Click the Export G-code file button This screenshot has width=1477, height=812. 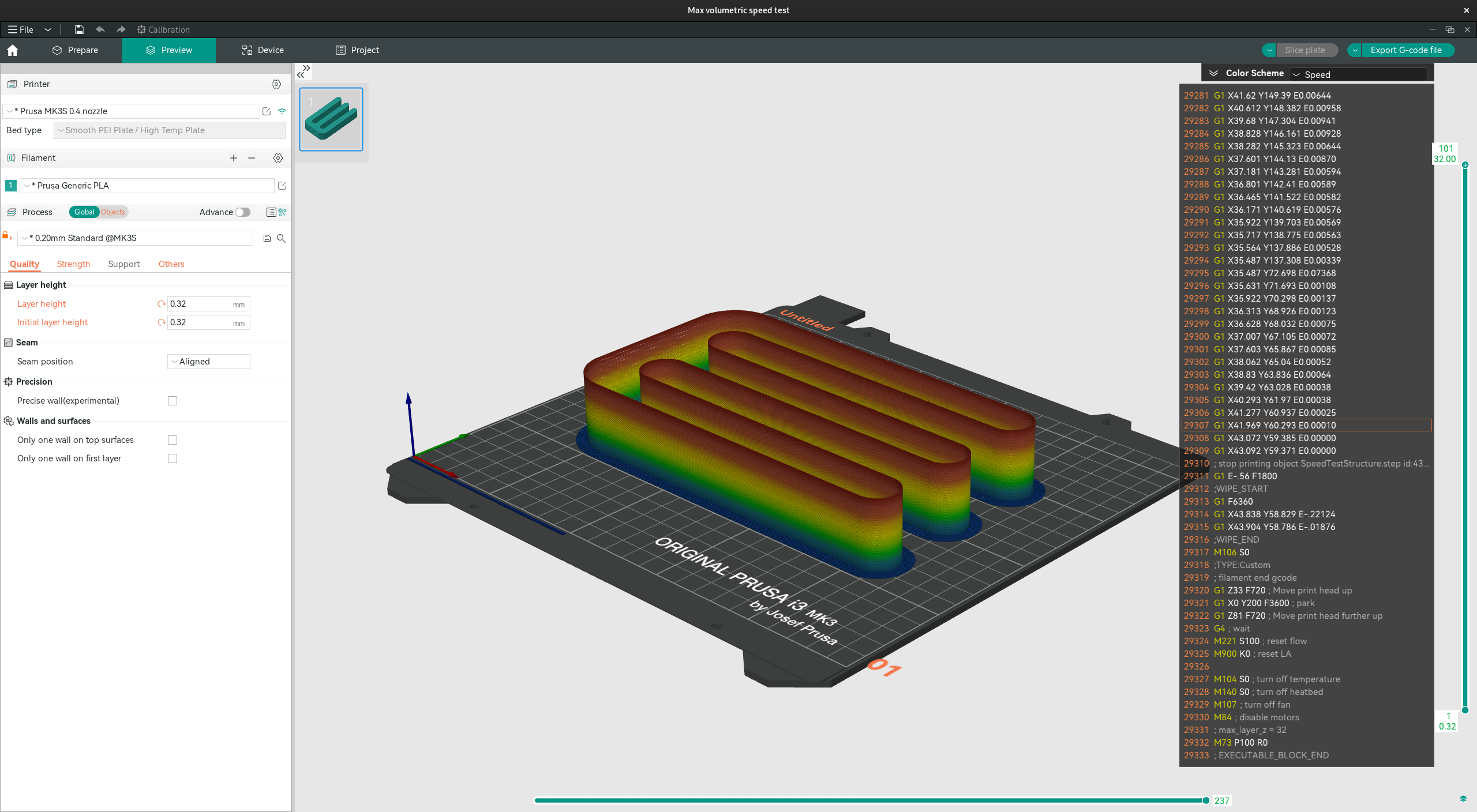tap(1406, 50)
